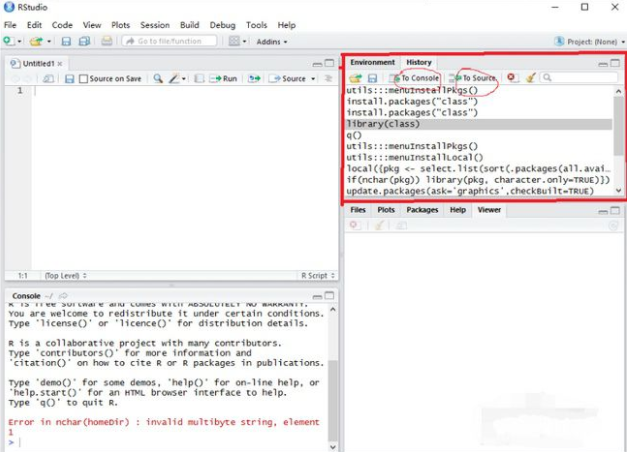Click the Open File folder icon
This screenshot has height=452, width=627.
pyautogui.click(x=35, y=41)
